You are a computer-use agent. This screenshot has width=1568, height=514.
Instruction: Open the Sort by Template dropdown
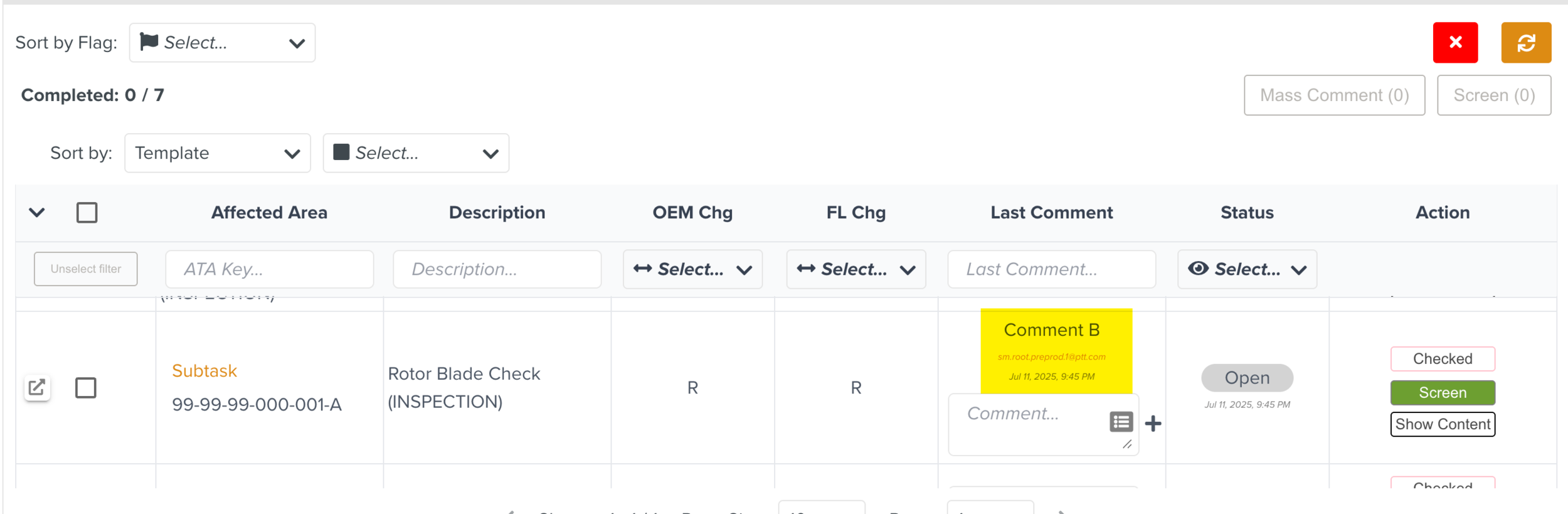217,153
